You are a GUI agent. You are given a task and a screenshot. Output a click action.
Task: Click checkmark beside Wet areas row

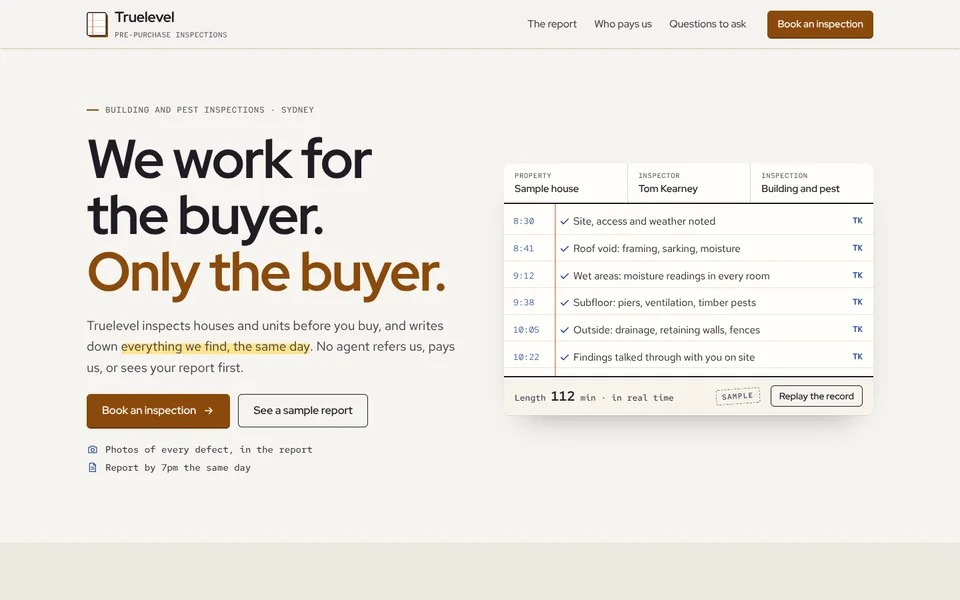564,276
